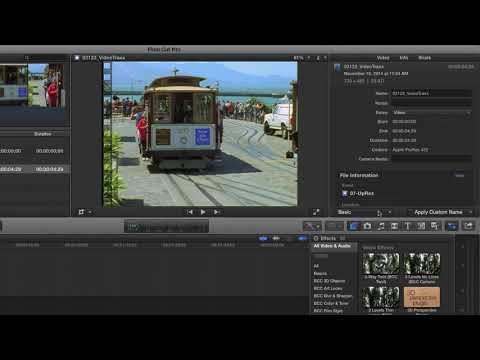
Task: Open the Apply Custom Name menu
Action: pyautogui.click(x=441, y=212)
